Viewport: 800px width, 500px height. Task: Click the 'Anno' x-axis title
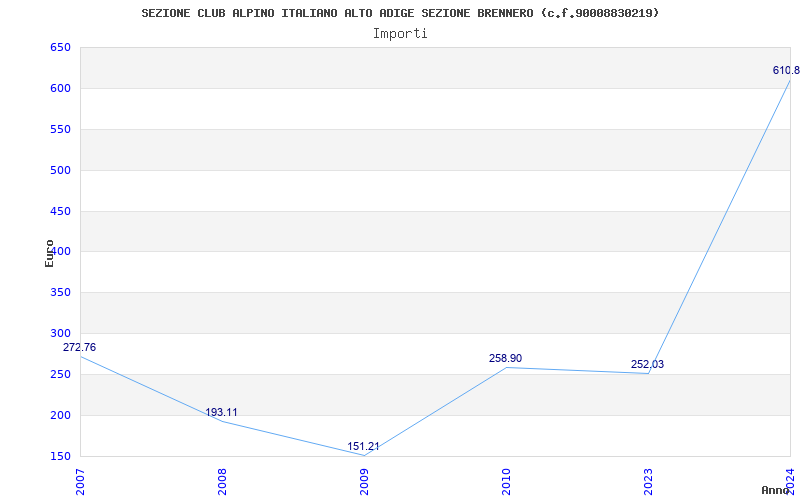pyautogui.click(x=775, y=490)
